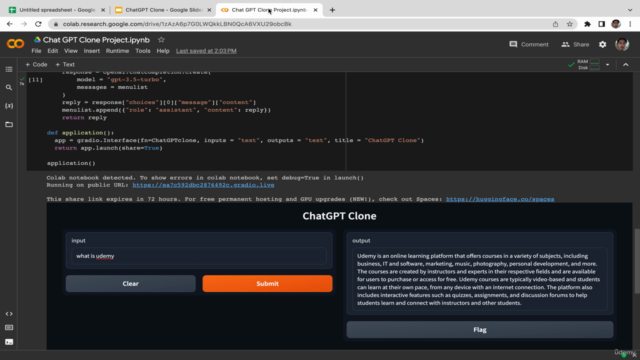
Task: Click the browser address bar URL
Action: 177,24
